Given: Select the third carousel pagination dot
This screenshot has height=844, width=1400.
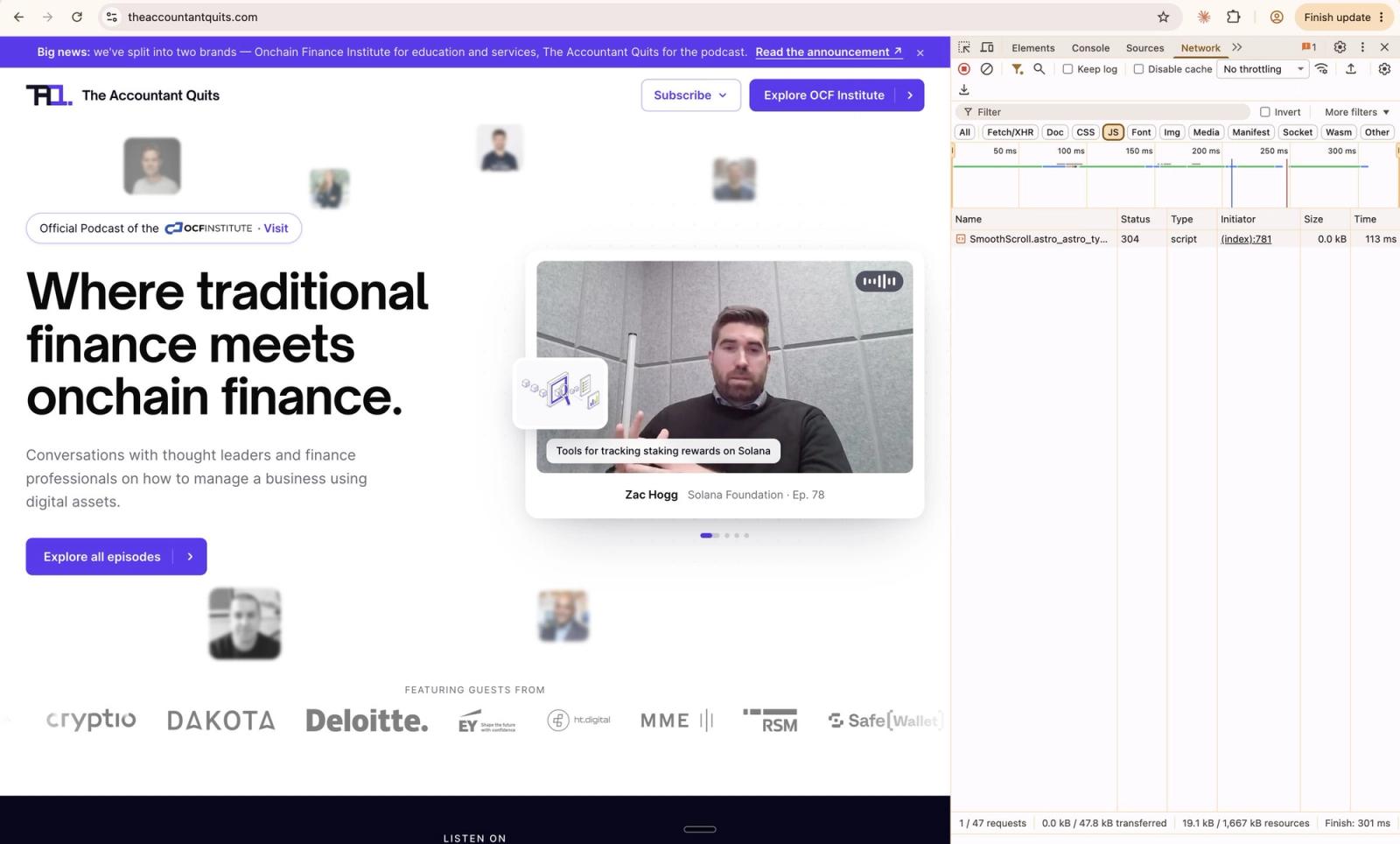Looking at the screenshot, I should (737, 536).
